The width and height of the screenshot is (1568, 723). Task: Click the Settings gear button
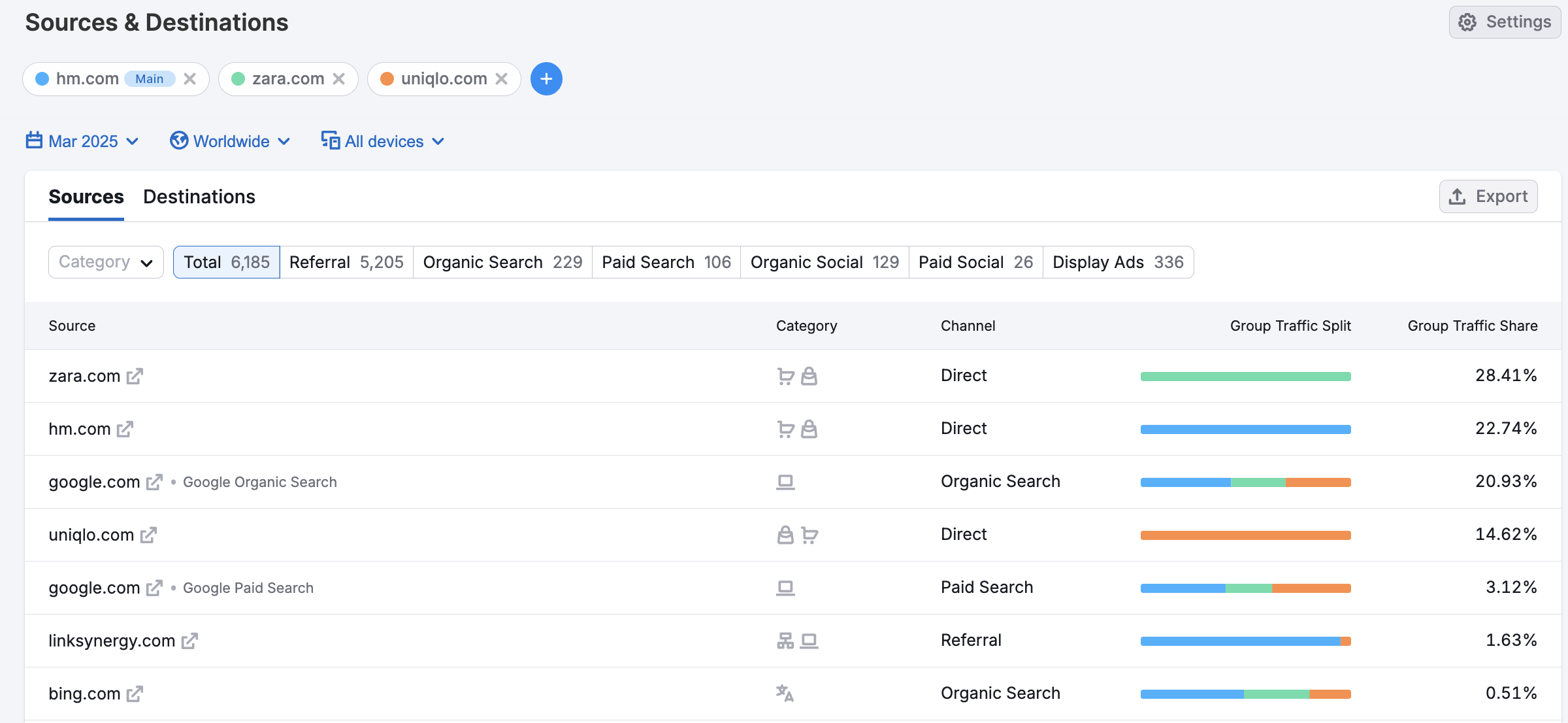(x=1504, y=22)
